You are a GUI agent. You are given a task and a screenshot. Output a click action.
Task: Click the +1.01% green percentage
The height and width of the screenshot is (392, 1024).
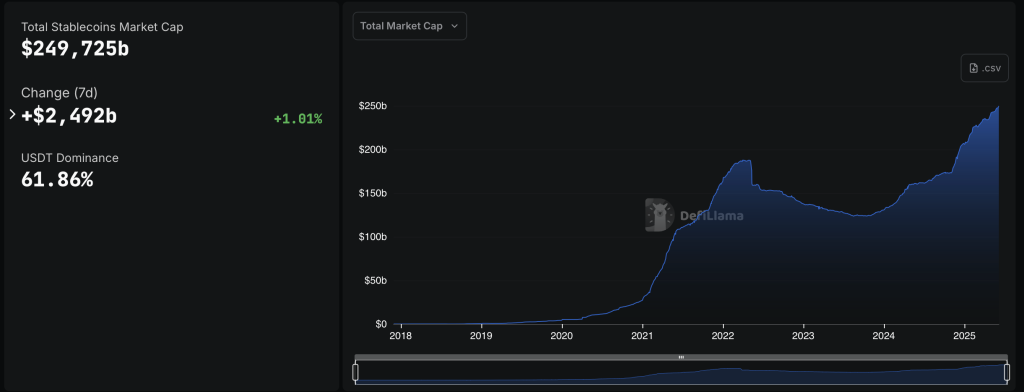pos(298,119)
